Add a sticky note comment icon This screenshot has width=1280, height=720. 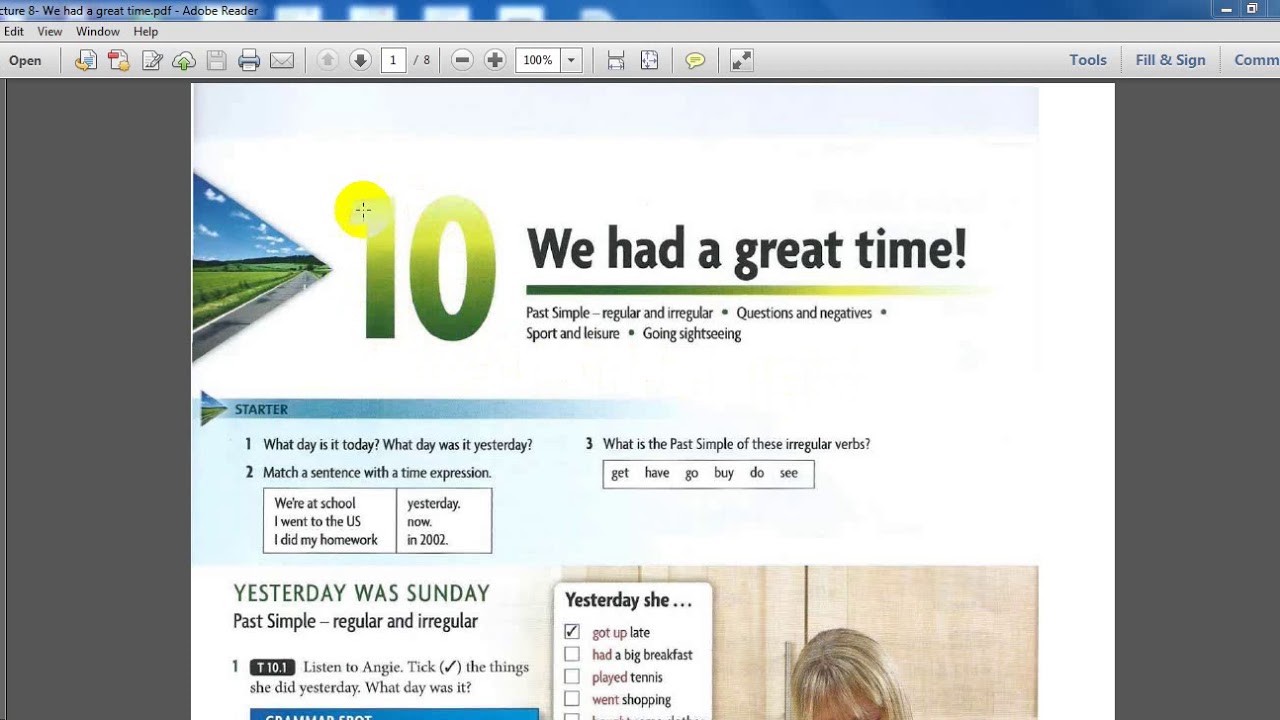tap(695, 60)
